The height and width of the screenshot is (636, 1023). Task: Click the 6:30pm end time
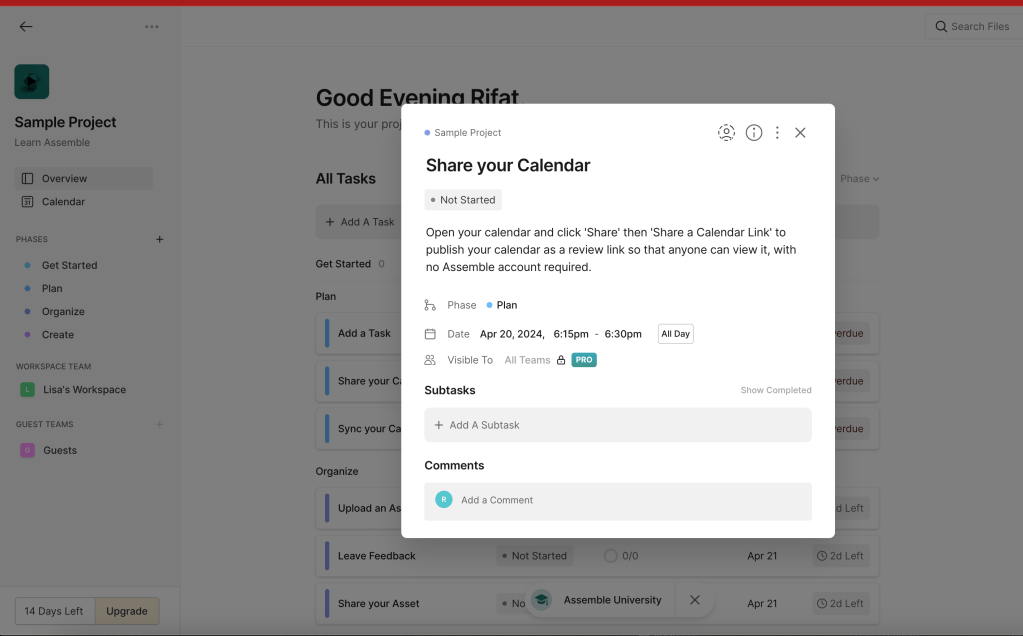[622, 334]
